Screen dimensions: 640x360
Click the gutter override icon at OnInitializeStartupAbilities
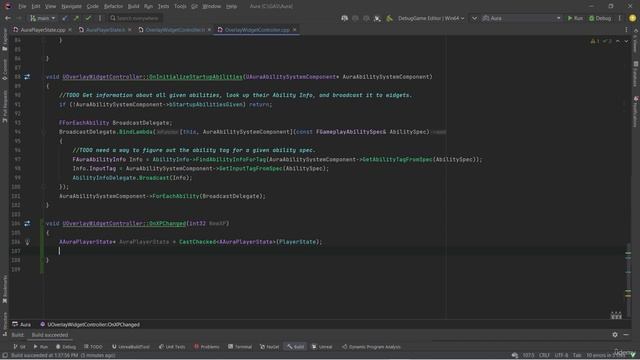27,77
